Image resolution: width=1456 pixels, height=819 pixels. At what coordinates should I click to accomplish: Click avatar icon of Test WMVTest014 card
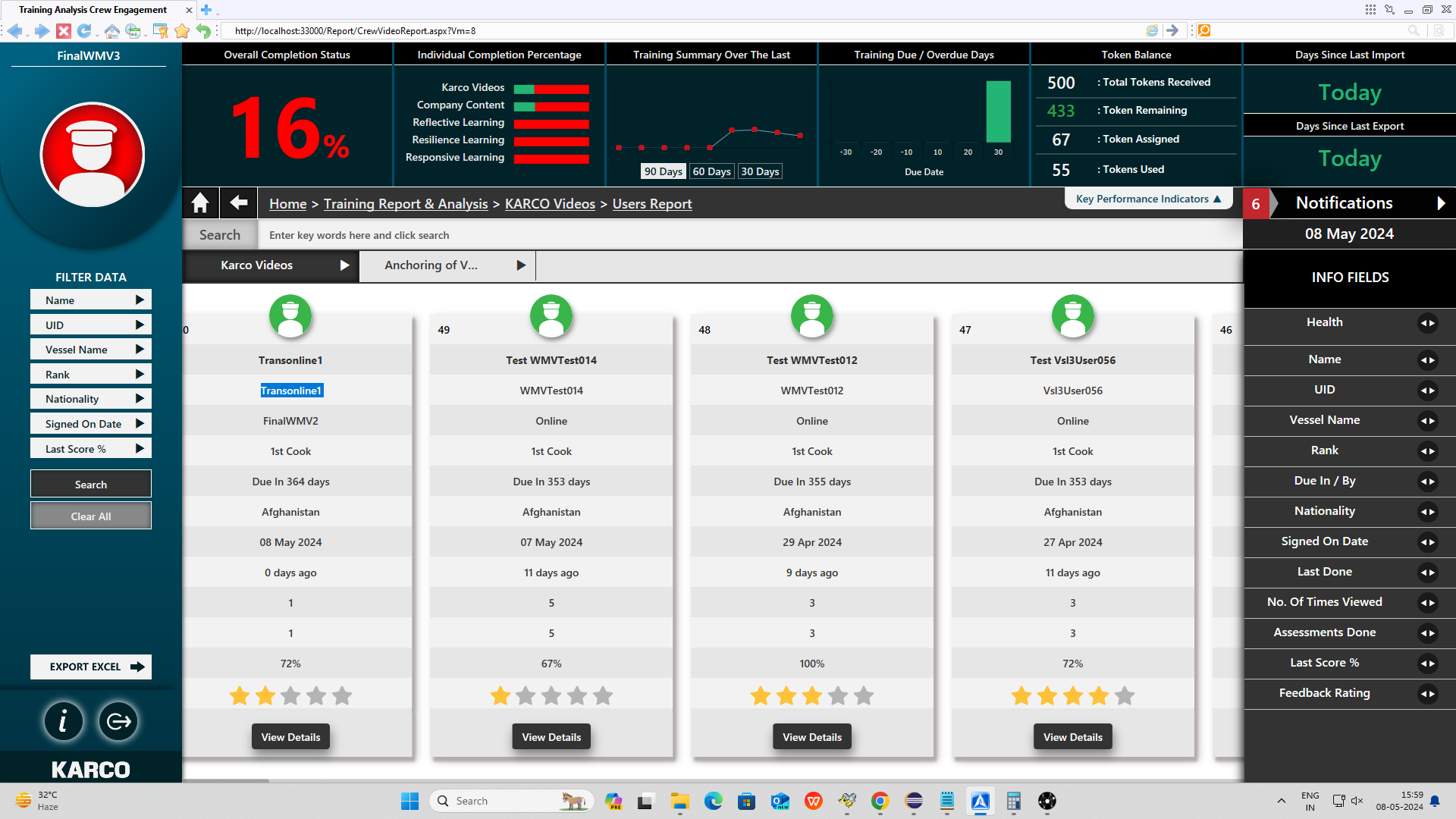pyautogui.click(x=551, y=315)
